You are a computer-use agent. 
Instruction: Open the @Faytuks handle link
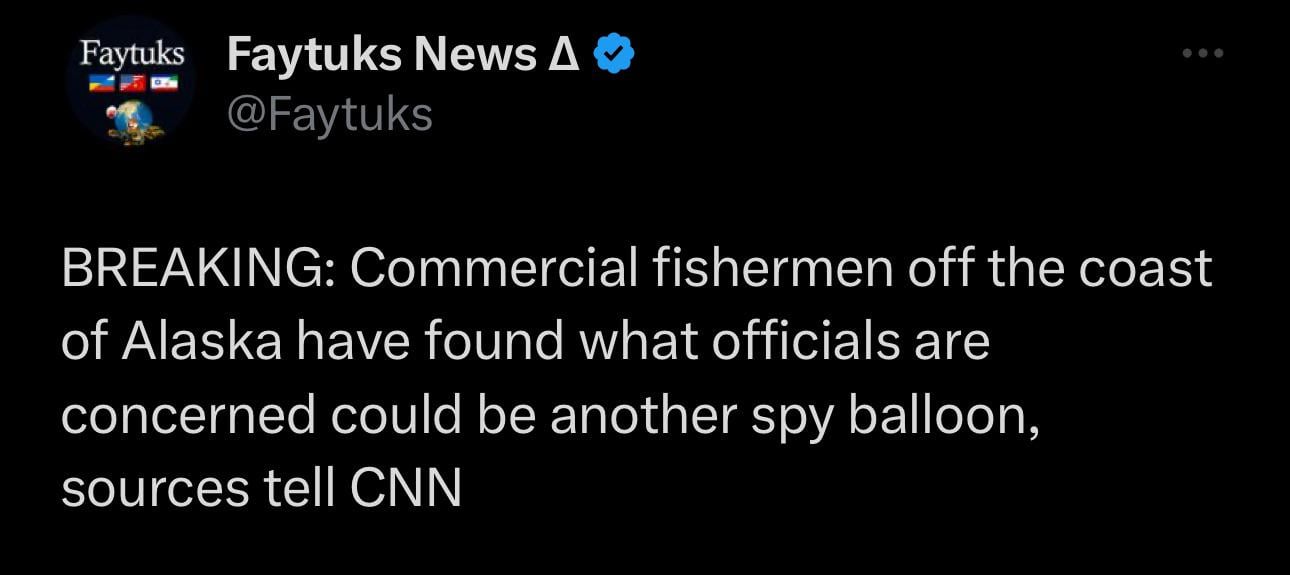(x=330, y=115)
